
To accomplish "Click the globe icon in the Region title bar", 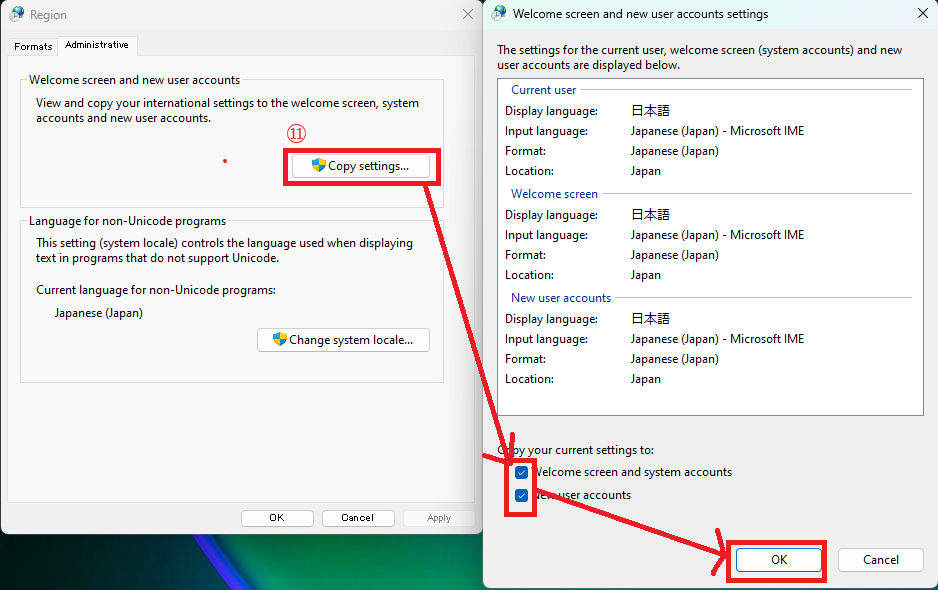I will [x=17, y=13].
